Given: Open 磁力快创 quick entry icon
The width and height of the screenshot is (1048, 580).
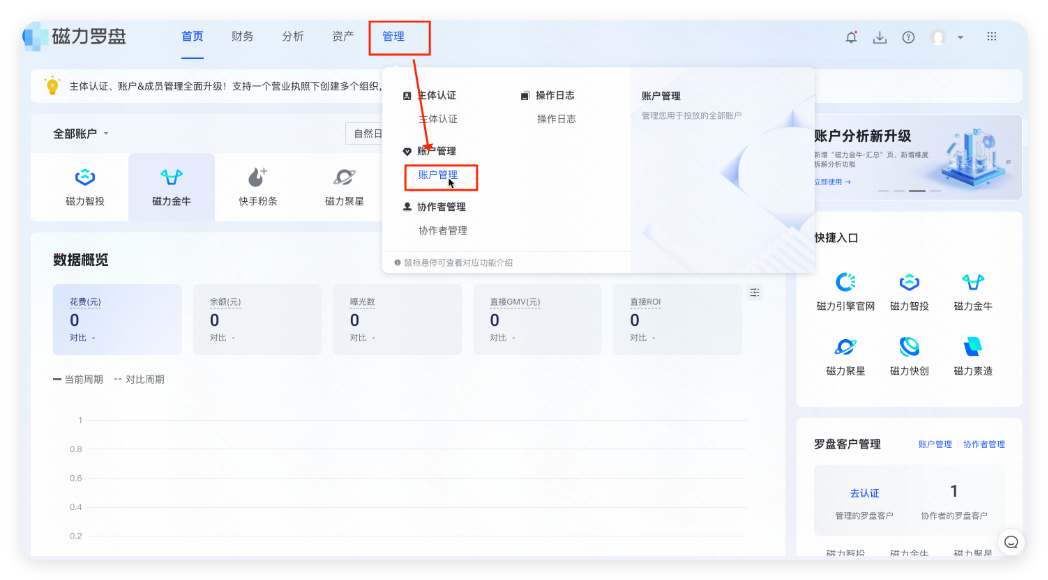Looking at the screenshot, I should (909, 347).
